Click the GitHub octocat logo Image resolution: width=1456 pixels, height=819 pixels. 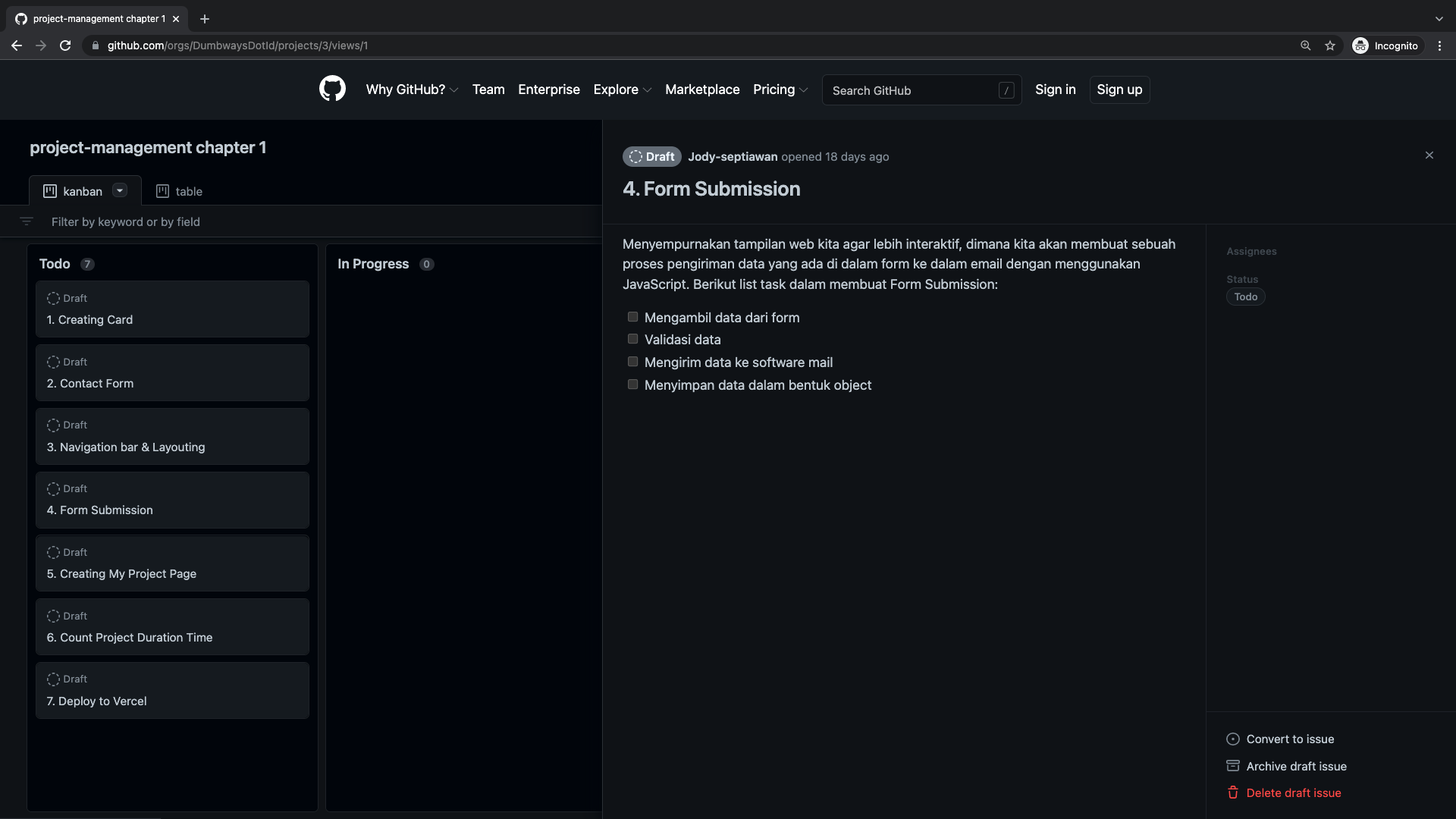click(332, 89)
